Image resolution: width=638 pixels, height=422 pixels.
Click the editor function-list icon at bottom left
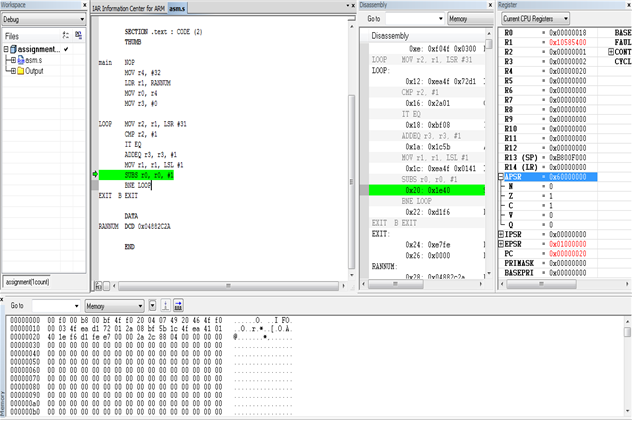pyautogui.click(x=98, y=286)
